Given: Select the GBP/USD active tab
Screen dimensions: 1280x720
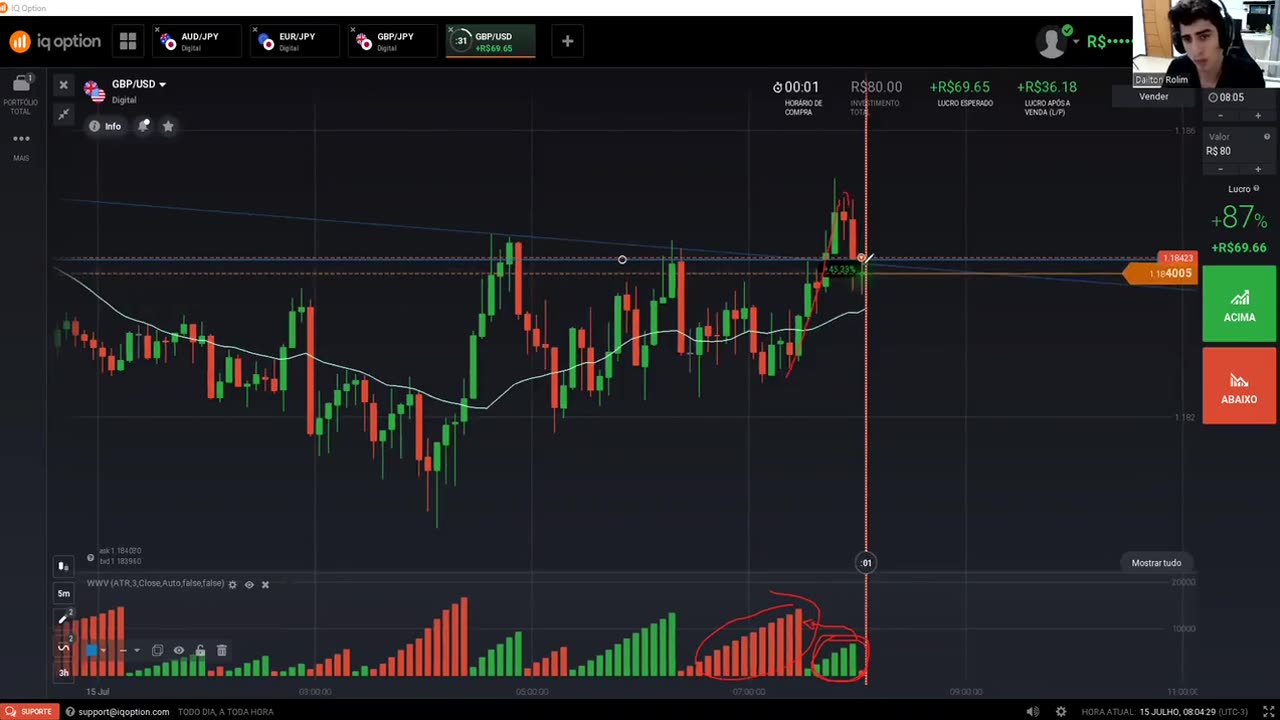Looking at the screenshot, I should 491,41.
